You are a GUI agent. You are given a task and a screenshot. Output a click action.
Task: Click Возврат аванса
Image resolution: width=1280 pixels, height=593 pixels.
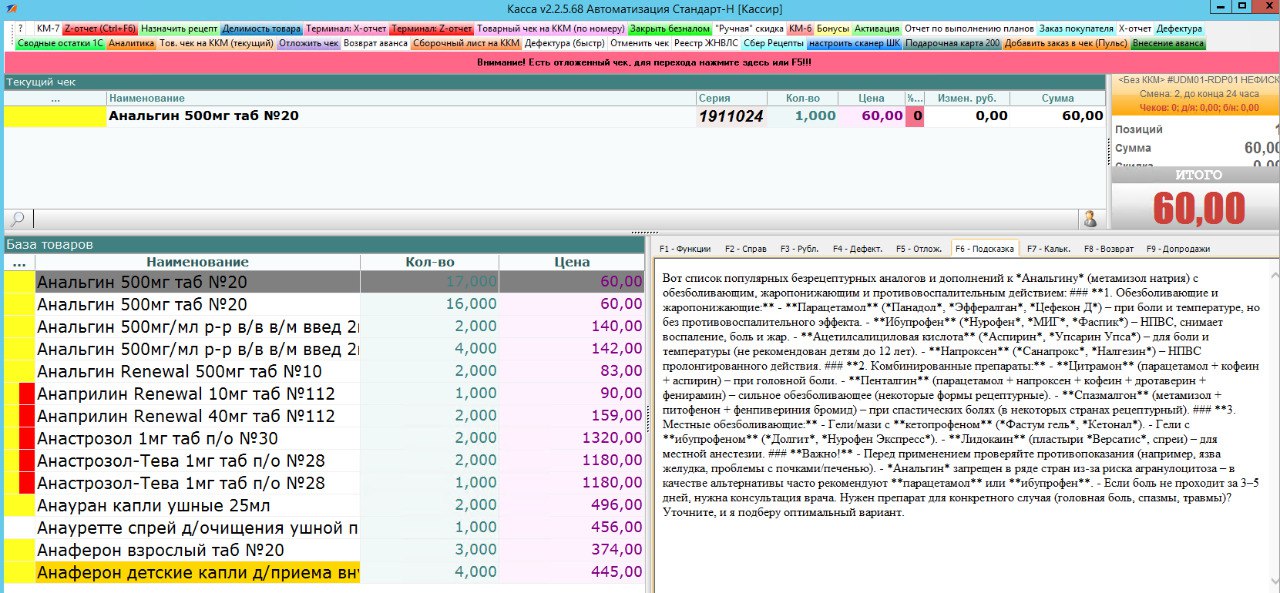[x=375, y=43]
